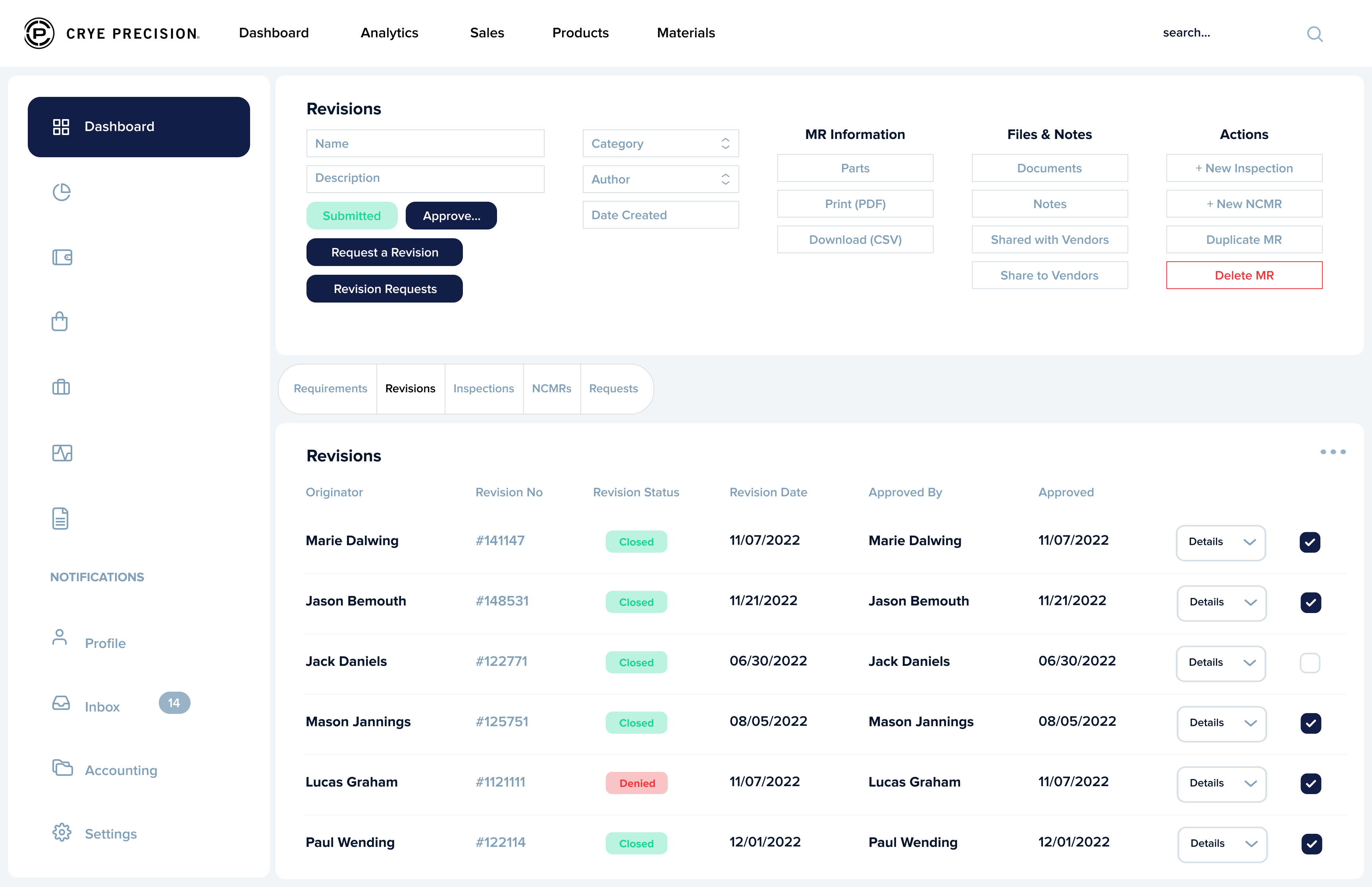Open Details for Marie Dalwing's revision
The height and width of the screenshot is (887, 1372).
1221,542
